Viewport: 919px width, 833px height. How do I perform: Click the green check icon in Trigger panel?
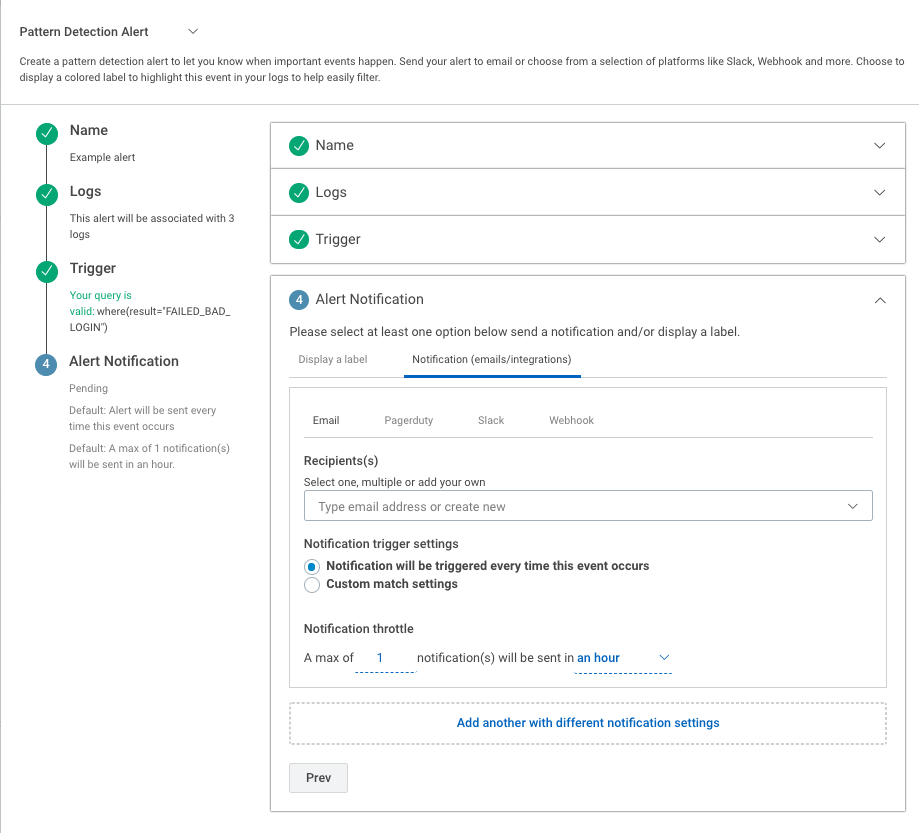[298, 240]
